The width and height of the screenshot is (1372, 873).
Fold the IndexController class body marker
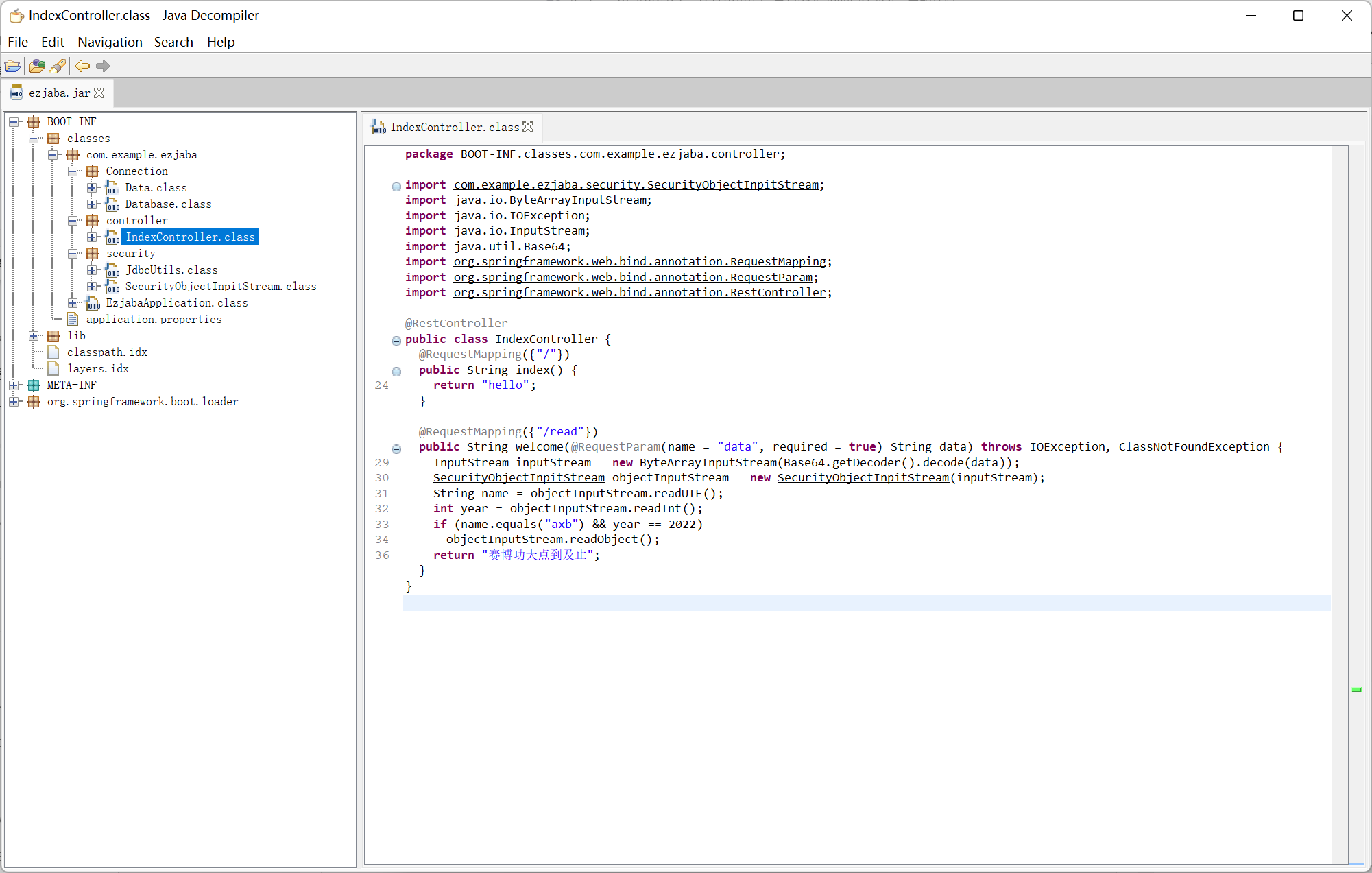(396, 340)
